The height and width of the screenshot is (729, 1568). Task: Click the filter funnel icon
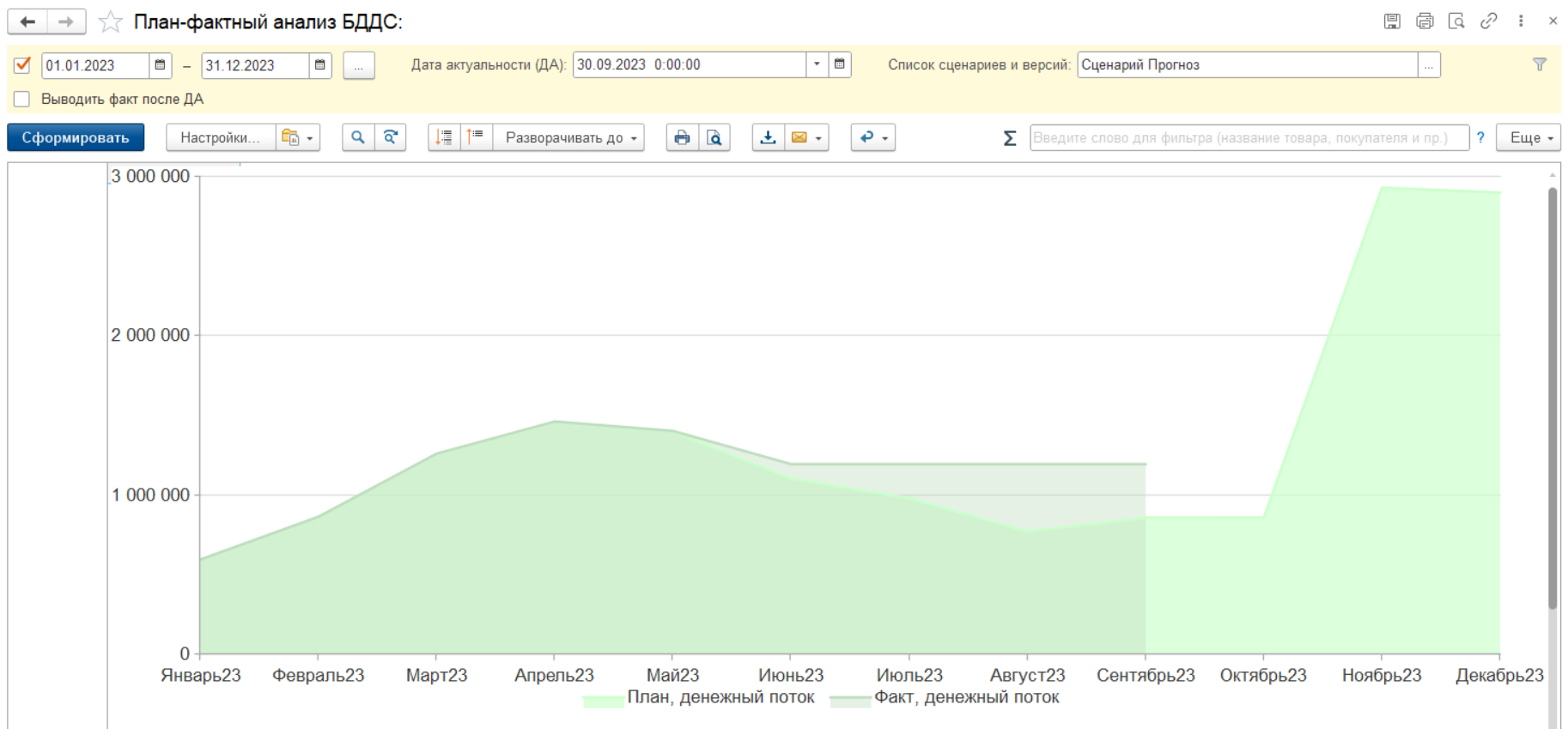pyautogui.click(x=1539, y=64)
